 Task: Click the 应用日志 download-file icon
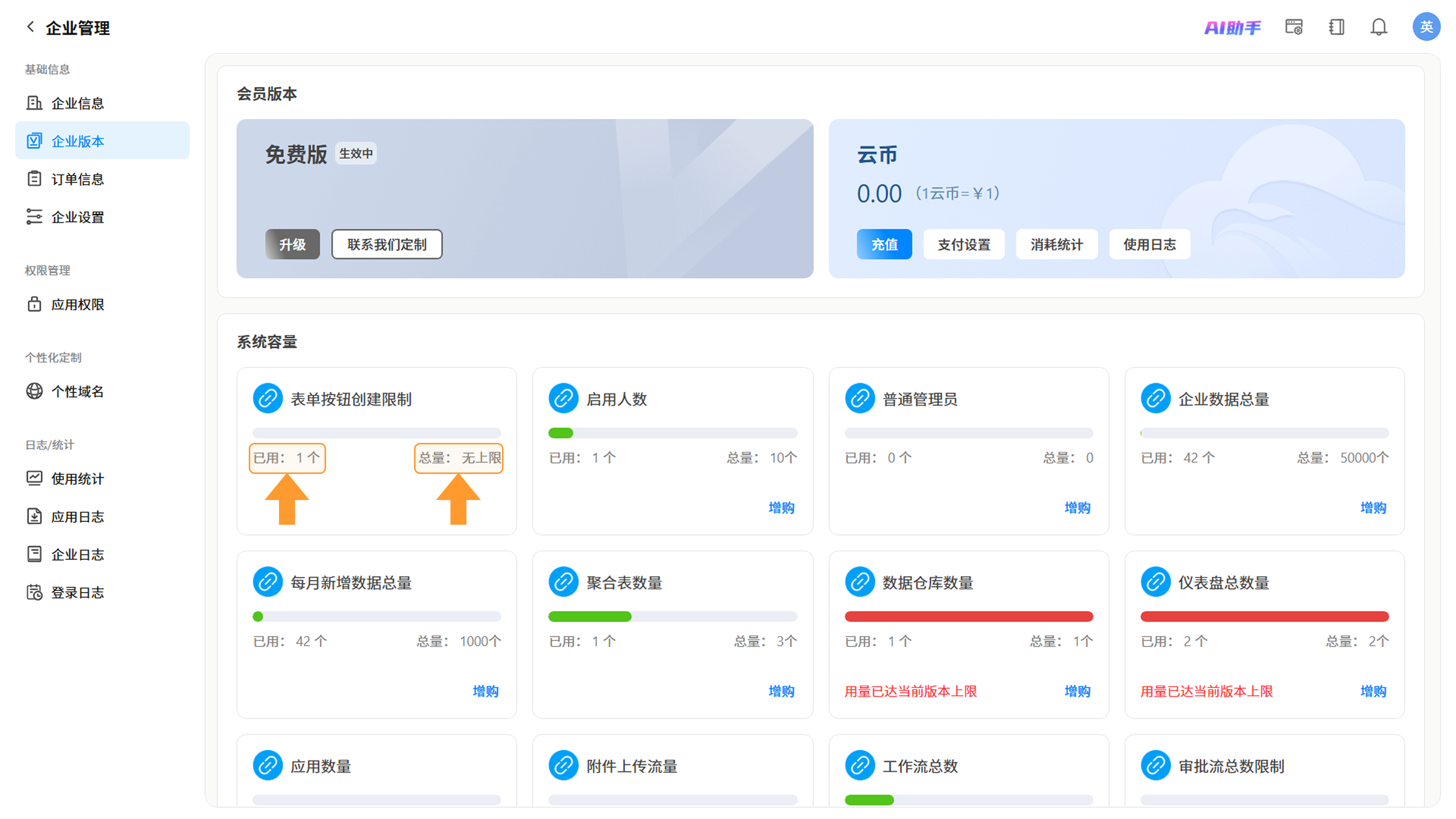pos(35,516)
